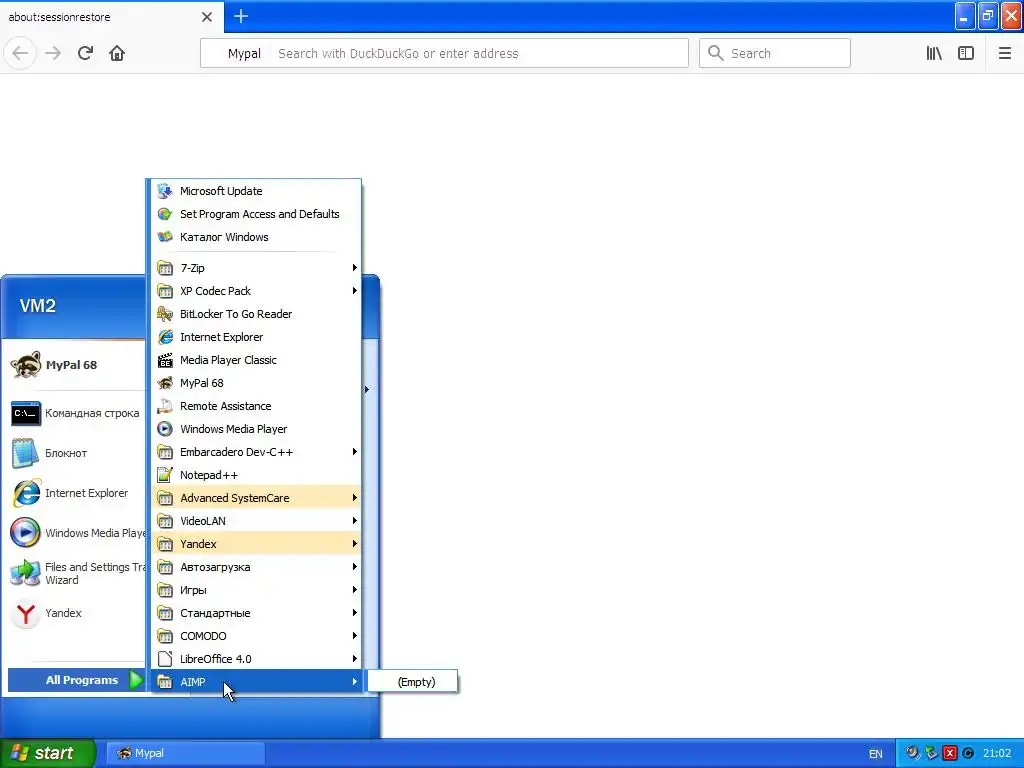Click the pinned MyPal 68 raccoon icon
Viewport: 1024px width, 768px height.
(25, 365)
